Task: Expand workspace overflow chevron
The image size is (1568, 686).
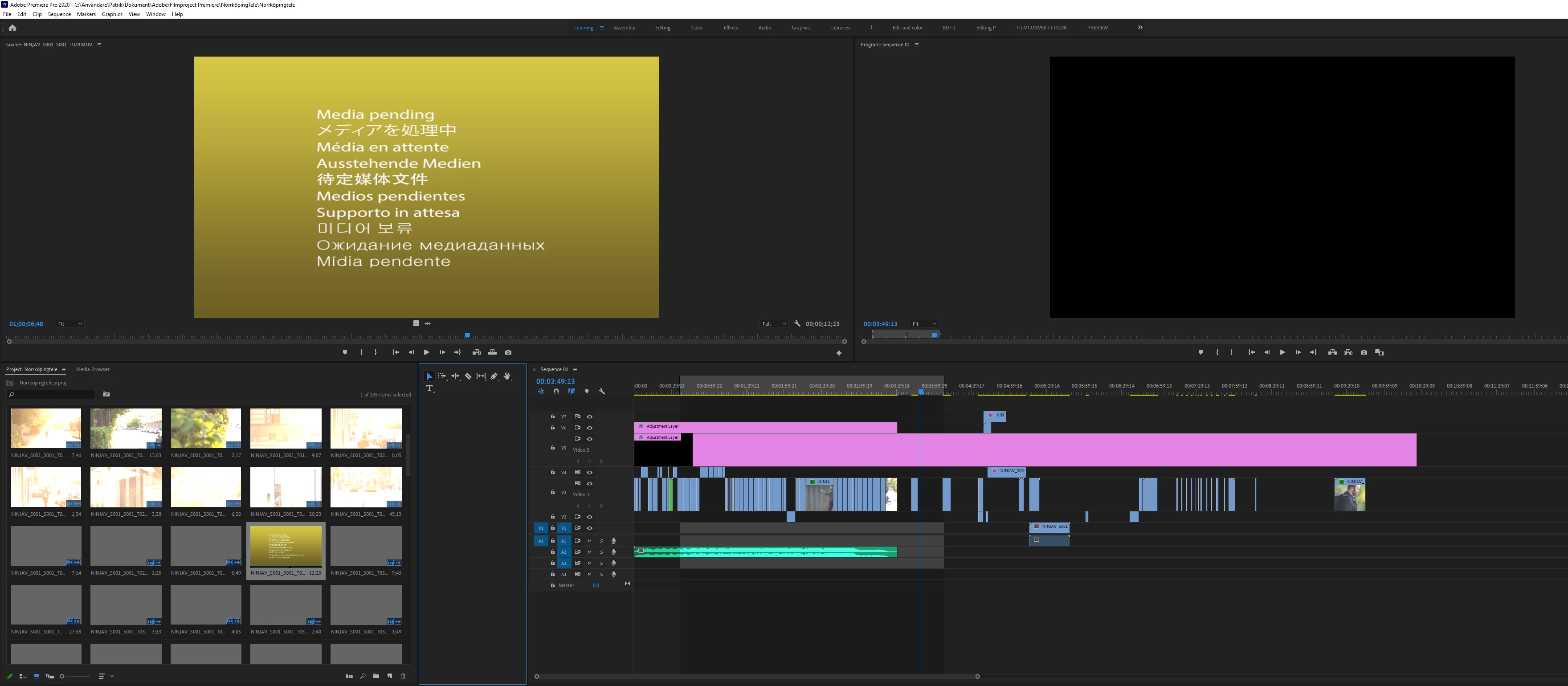Action: point(1140,27)
